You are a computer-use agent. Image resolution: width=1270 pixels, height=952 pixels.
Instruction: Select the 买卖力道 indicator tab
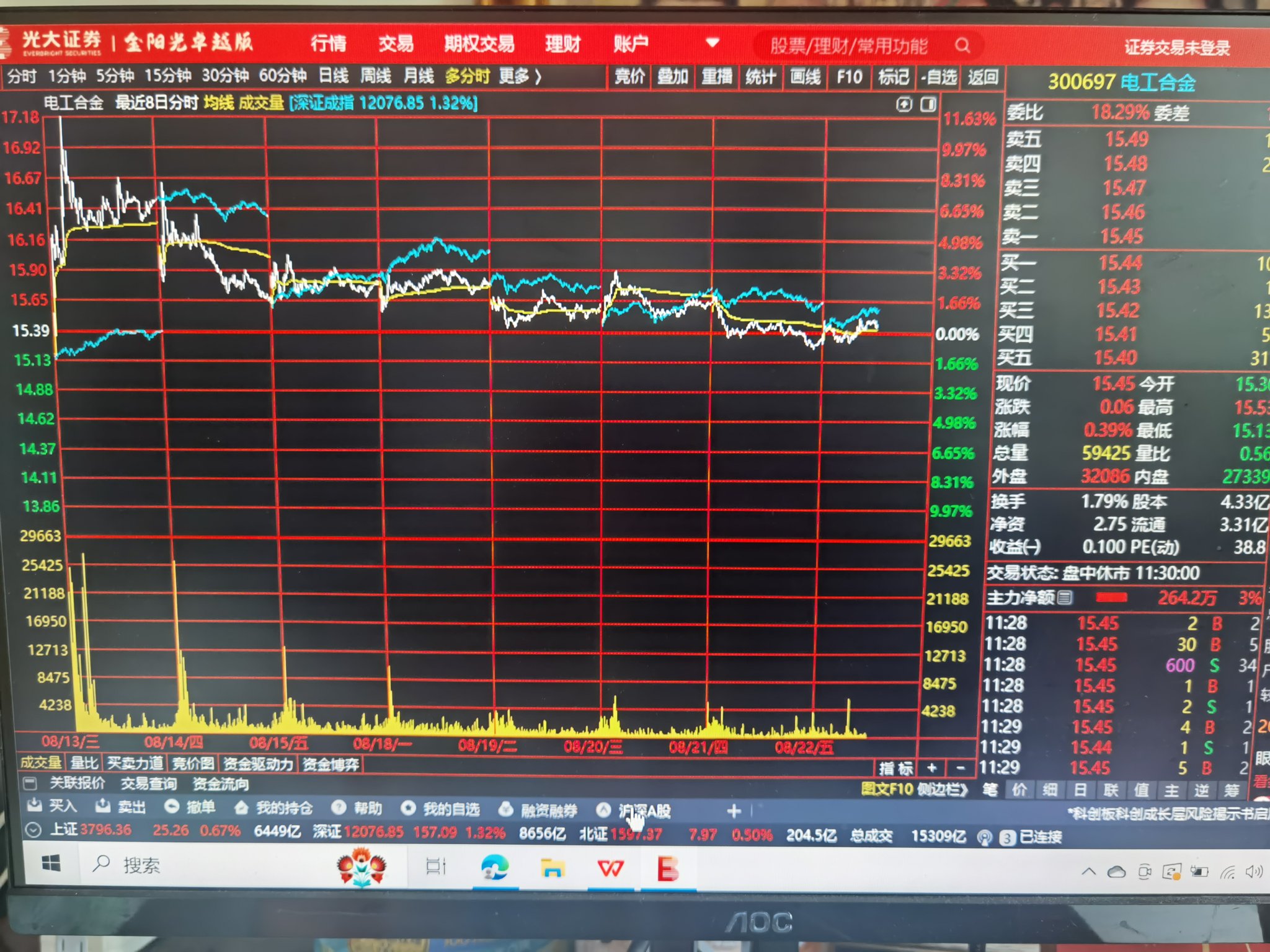[x=135, y=763]
